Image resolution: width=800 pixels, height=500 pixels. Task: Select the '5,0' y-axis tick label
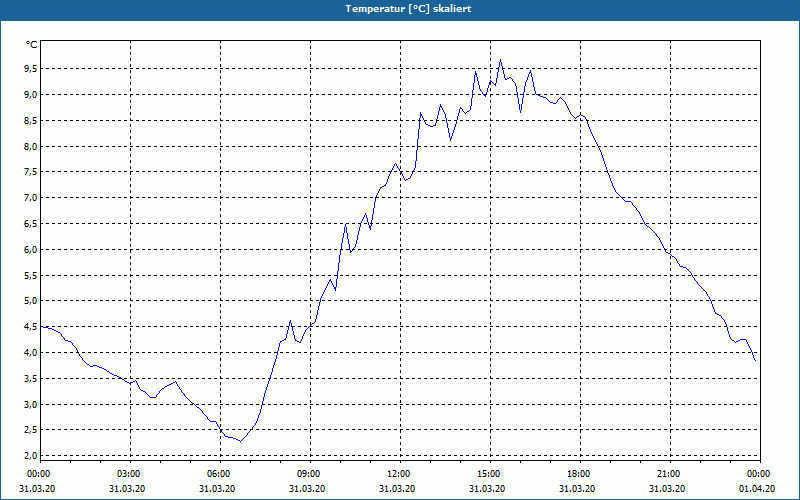point(32,301)
